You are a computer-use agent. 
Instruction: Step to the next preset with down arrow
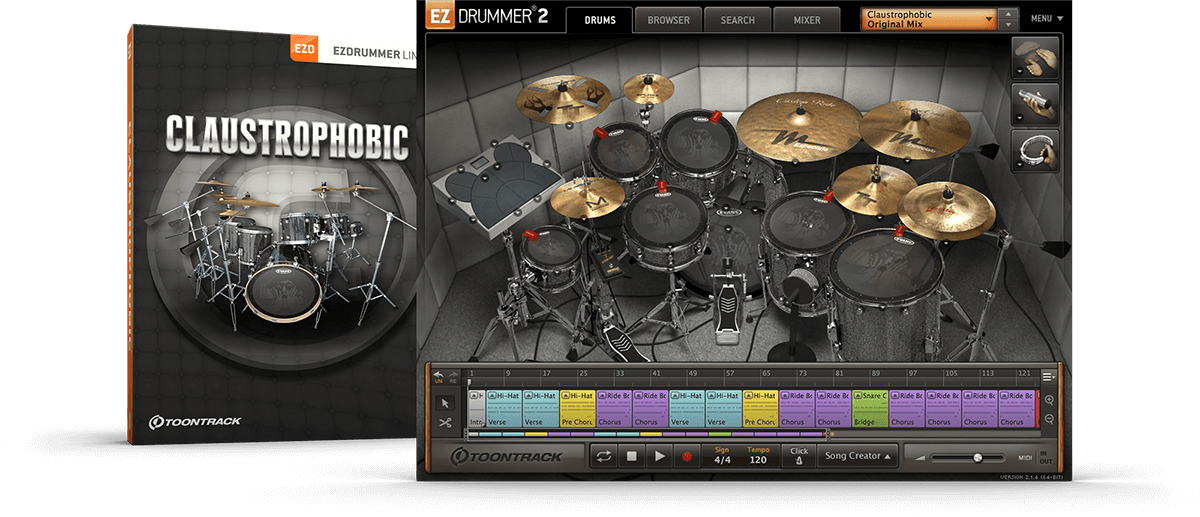coord(1008,24)
